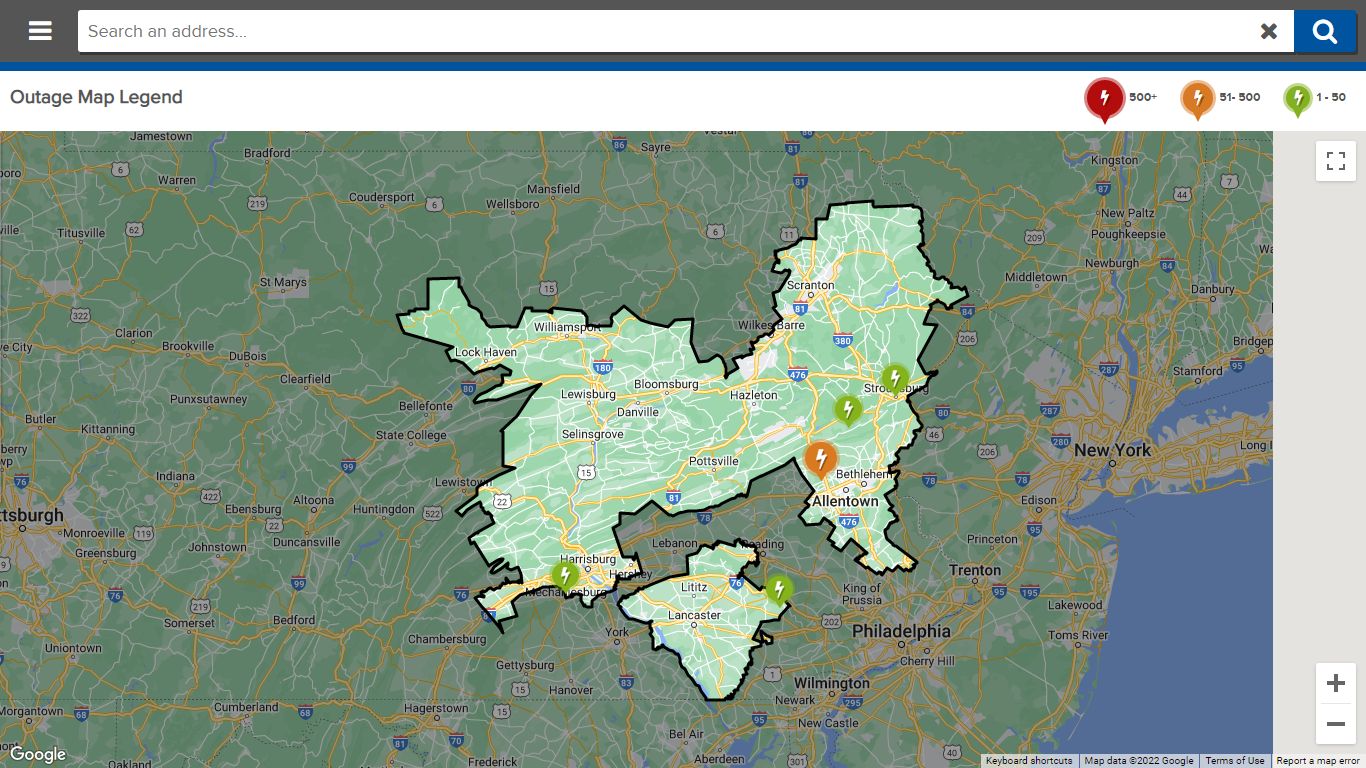Click the State College label
The width and height of the screenshot is (1366, 768).
pyautogui.click(x=411, y=435)
